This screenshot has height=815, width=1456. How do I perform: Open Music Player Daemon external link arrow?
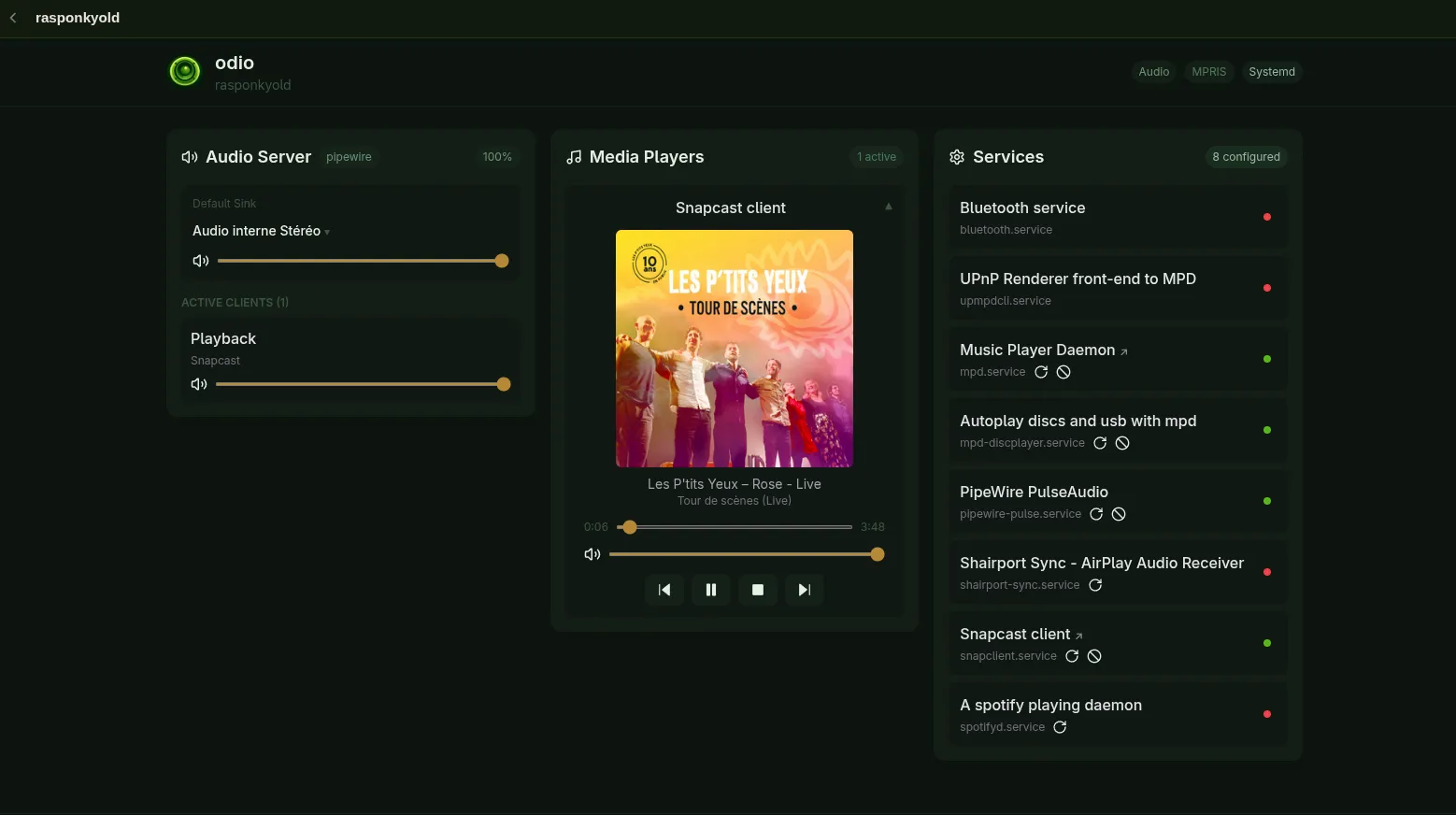tap(1124, 352)
